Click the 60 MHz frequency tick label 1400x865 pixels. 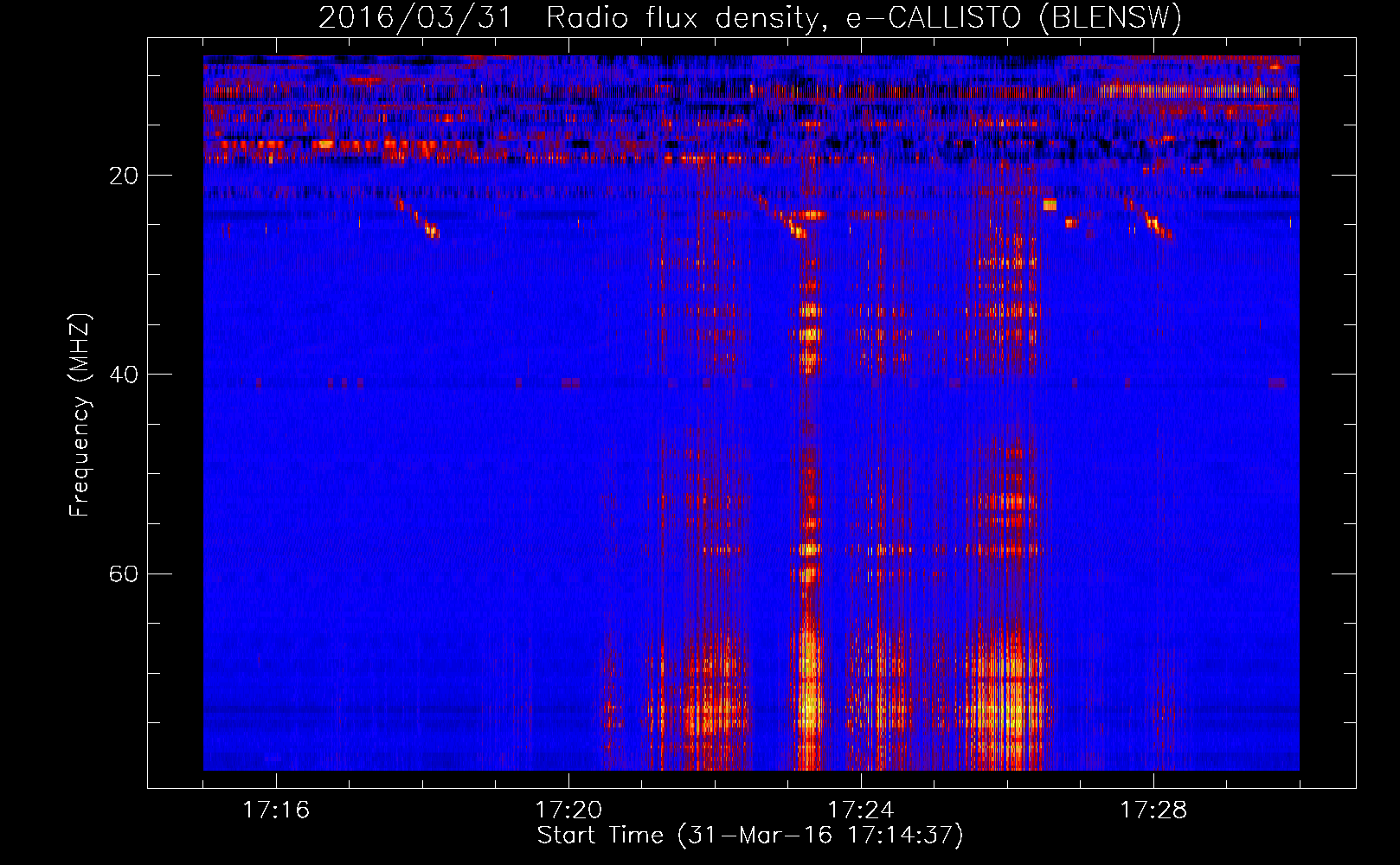coord(123,574)
